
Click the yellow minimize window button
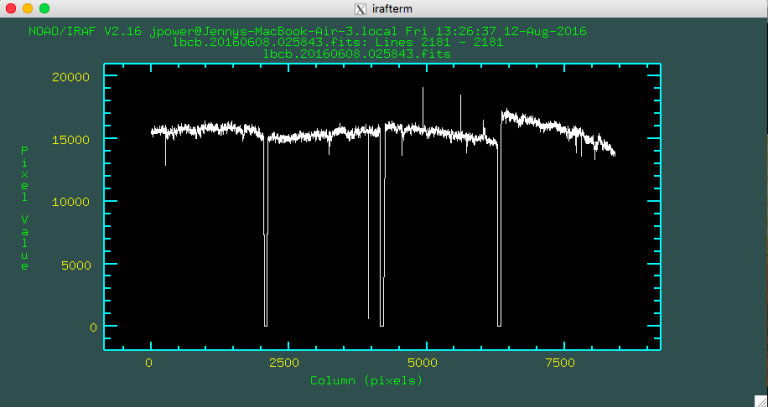point(28,8)
